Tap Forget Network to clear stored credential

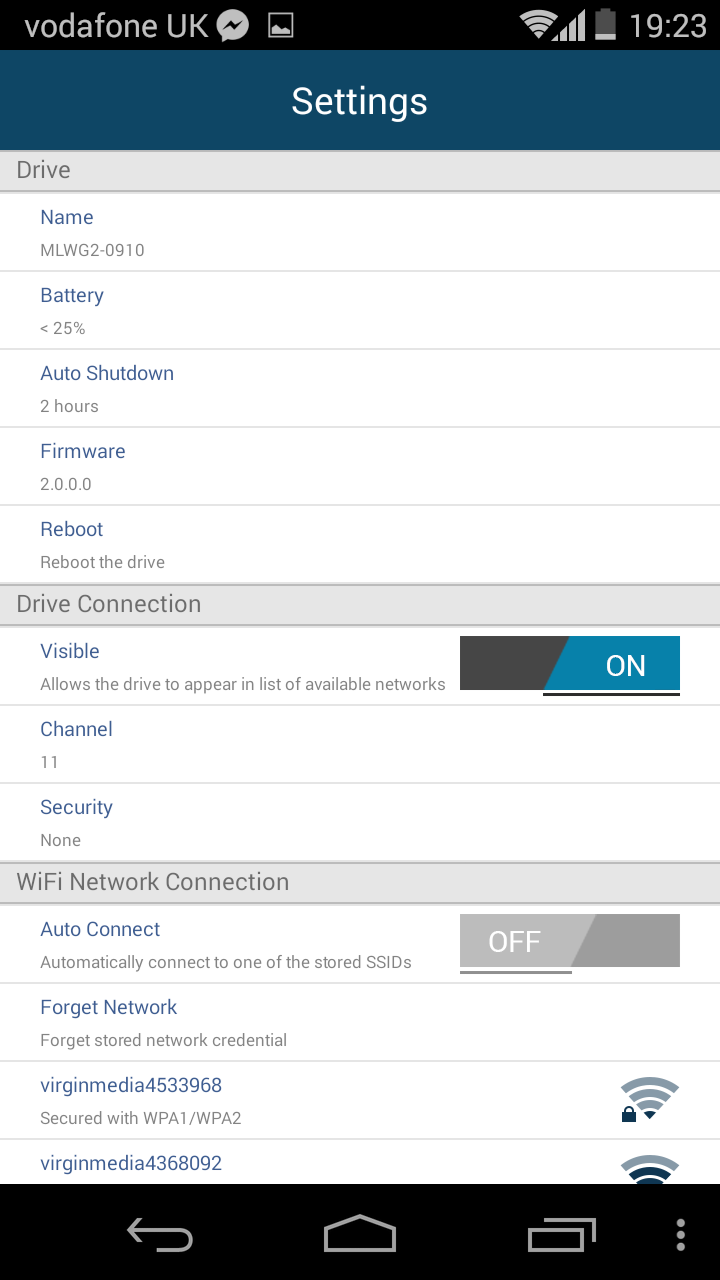pos(109,1022)
